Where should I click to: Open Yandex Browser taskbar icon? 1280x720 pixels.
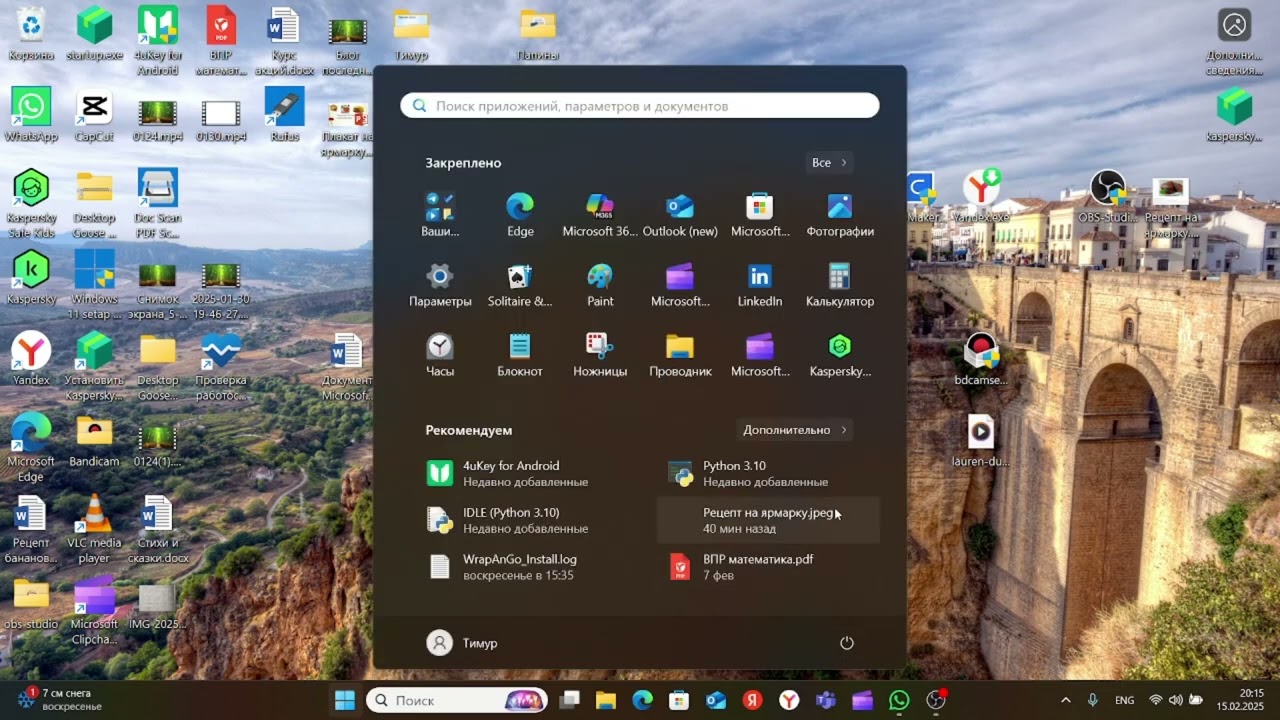click(x=789, y=700)
